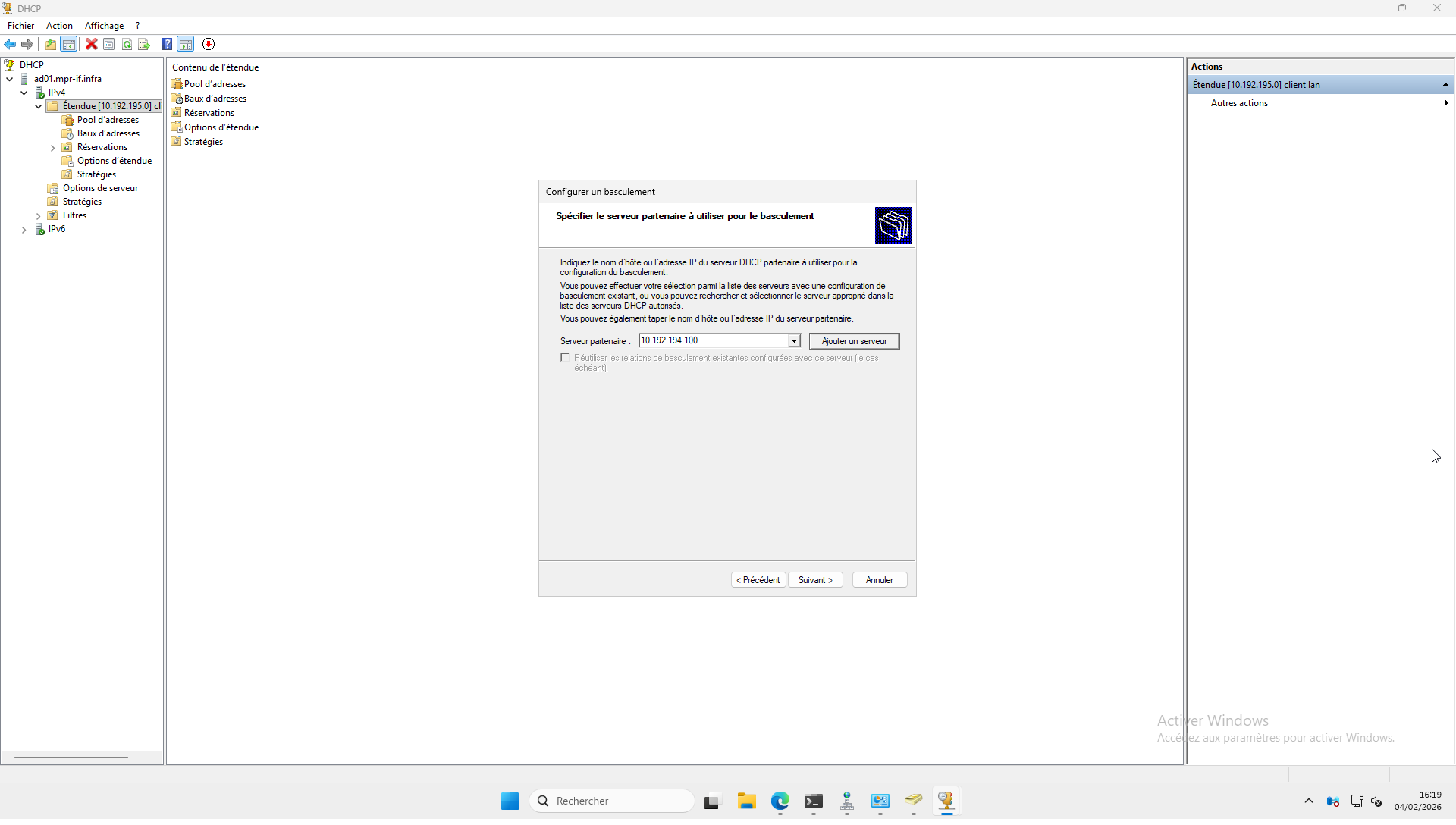This screenshot has height=825, width=1456.
Task: Expand the IPv6 node in tree
Action: pos(24,230)
